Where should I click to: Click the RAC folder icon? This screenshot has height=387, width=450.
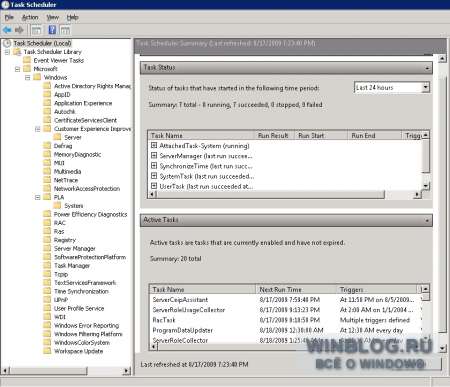(47, 223)
